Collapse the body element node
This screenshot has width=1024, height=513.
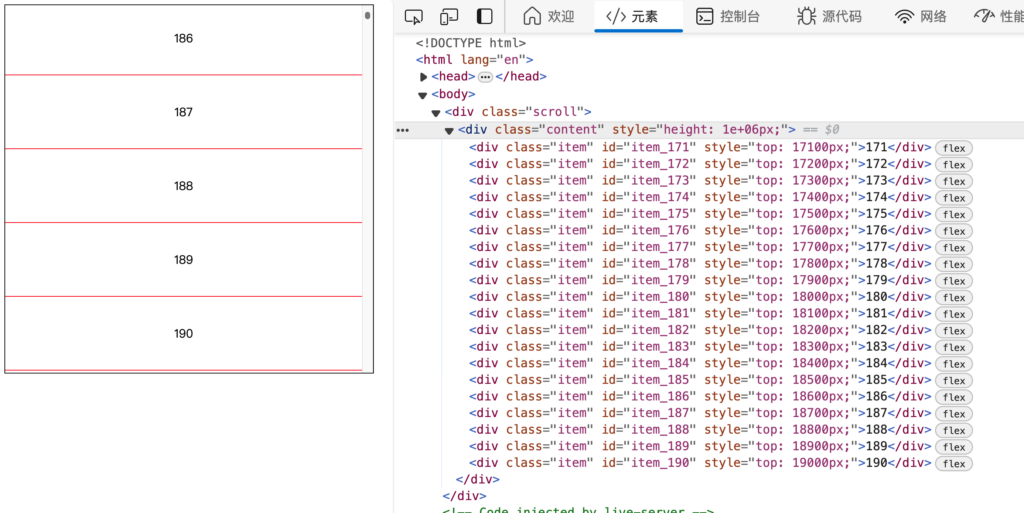[423, 95]
